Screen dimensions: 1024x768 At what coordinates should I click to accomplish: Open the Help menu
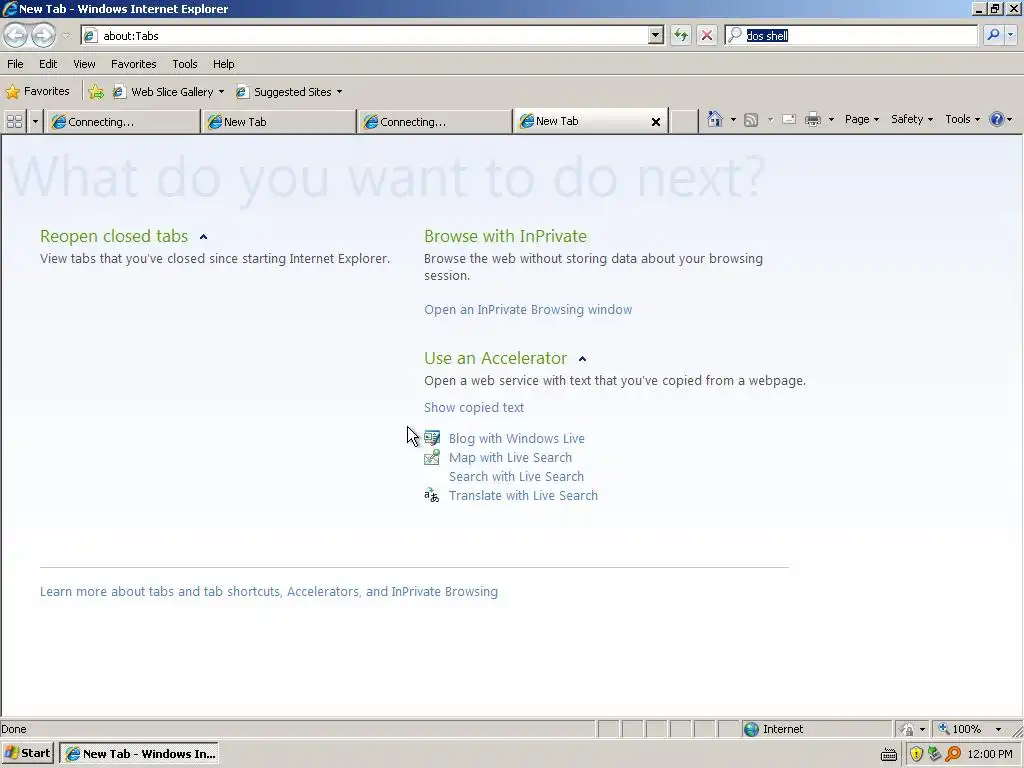click(x=223, y=64)
